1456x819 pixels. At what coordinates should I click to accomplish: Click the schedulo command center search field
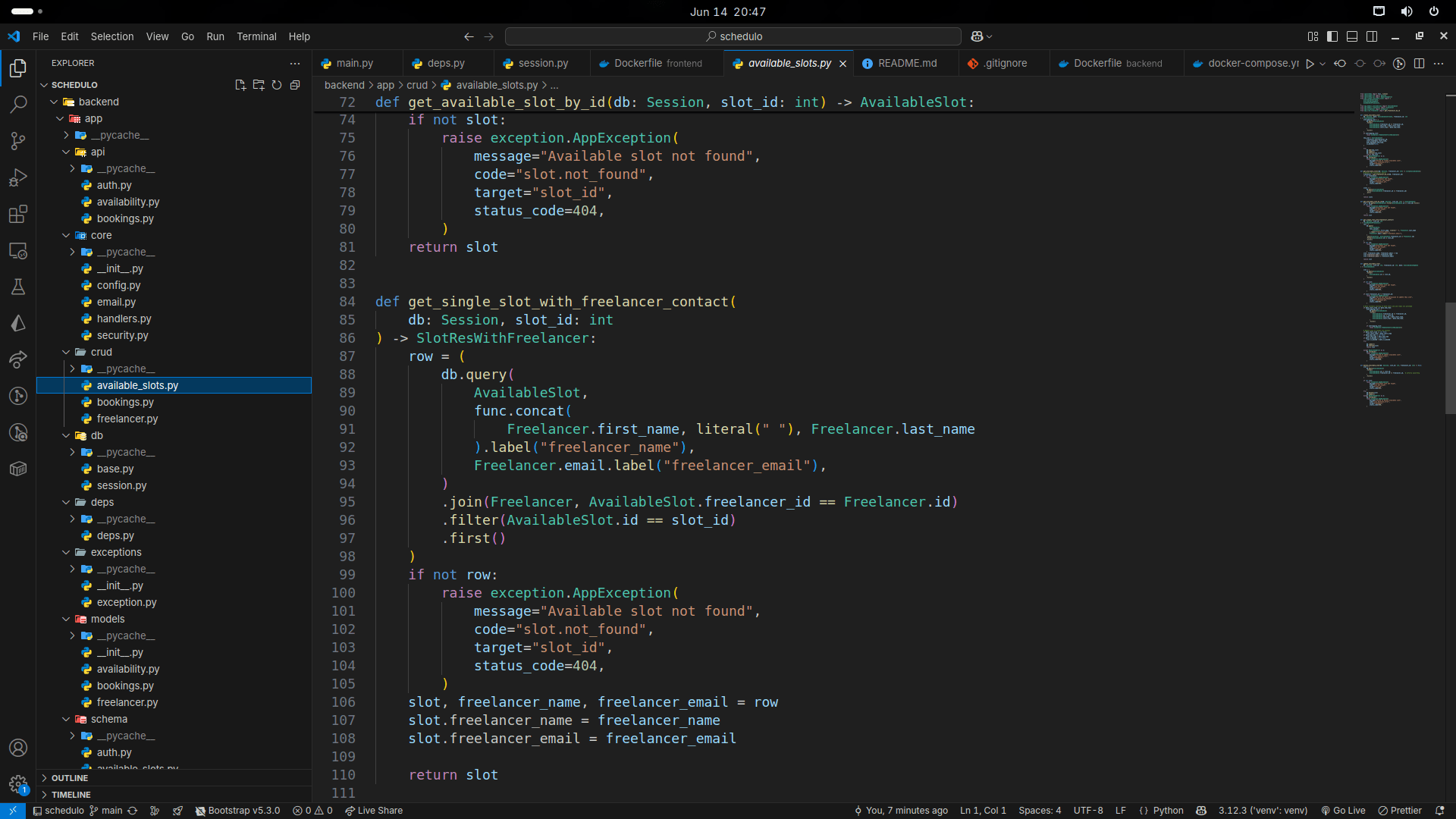point(733,36)
